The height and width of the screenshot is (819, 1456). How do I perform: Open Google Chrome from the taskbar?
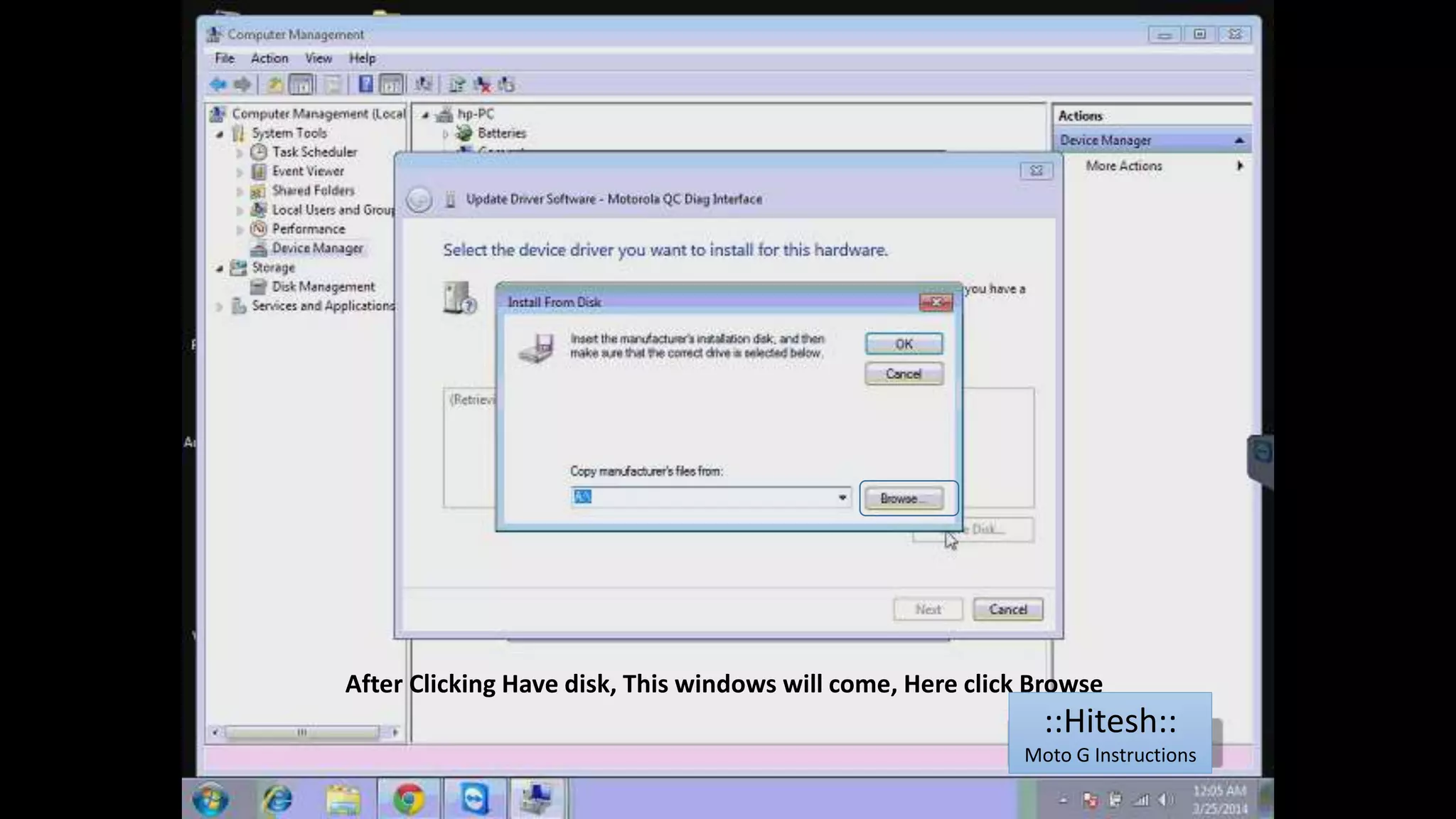point(409,799)
